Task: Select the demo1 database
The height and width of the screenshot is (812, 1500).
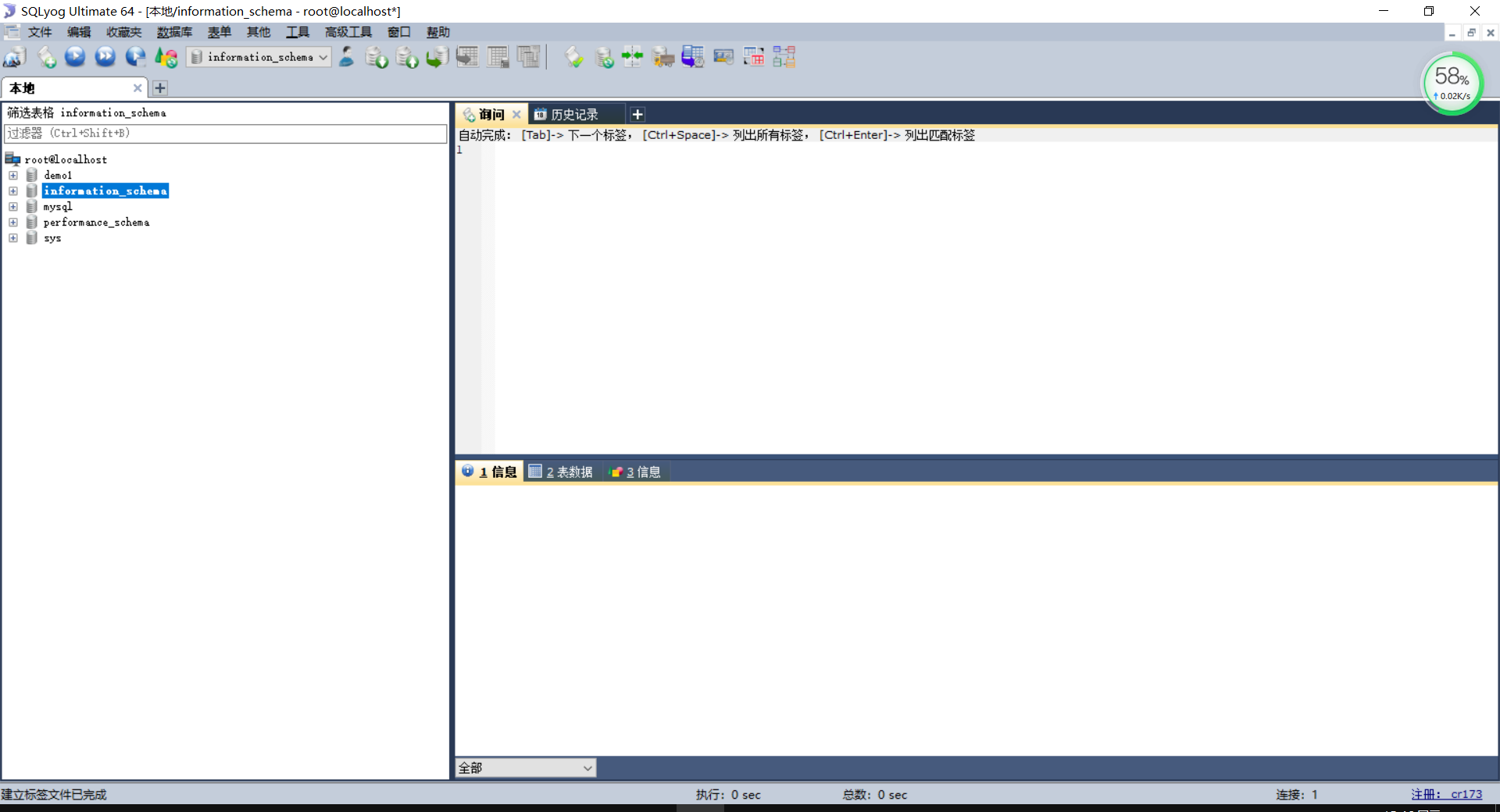Action: [x=58, y=176]
